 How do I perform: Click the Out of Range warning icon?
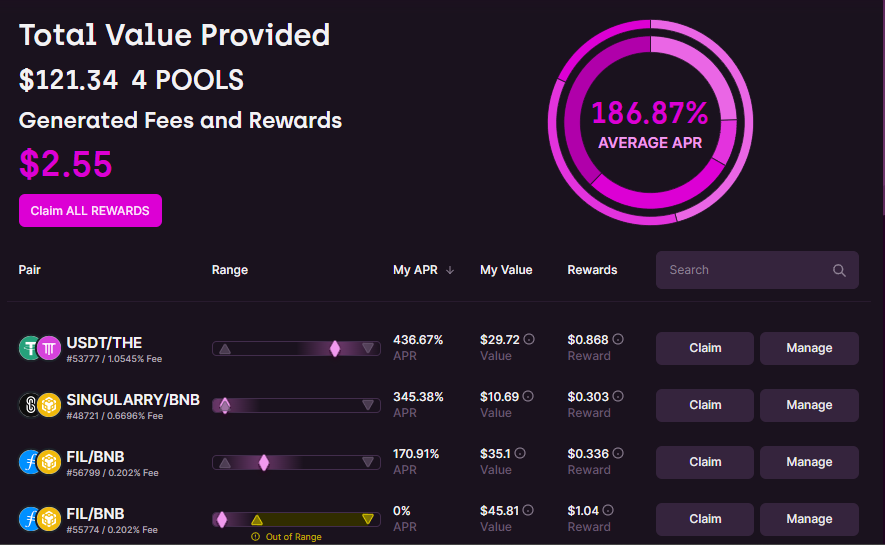coord(255,537)
